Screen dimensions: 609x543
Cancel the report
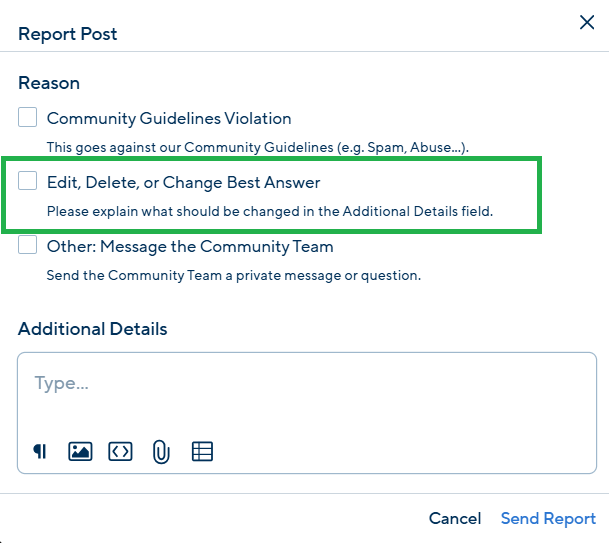pyautogui.click(x=455, y=519)
